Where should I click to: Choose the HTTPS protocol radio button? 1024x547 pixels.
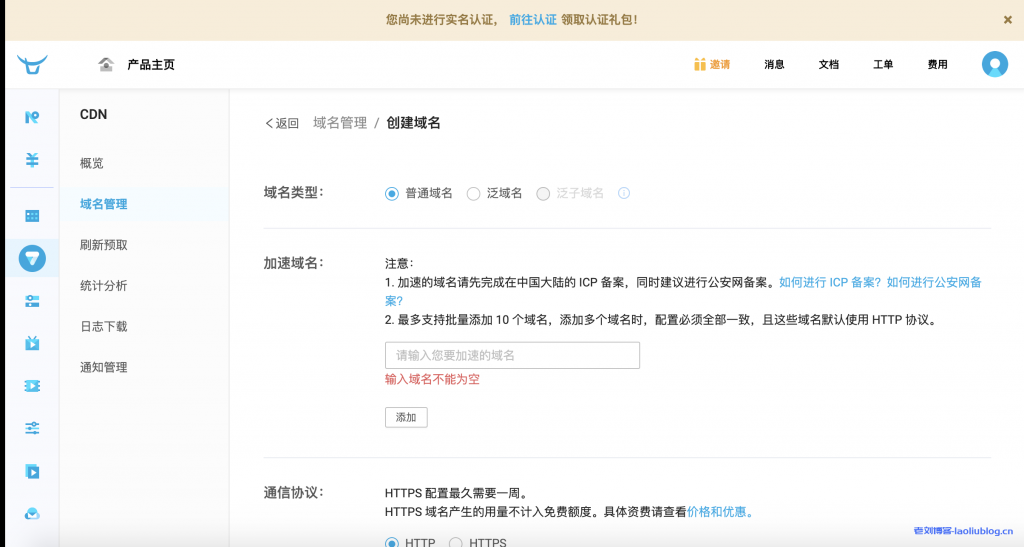point(456,543)
